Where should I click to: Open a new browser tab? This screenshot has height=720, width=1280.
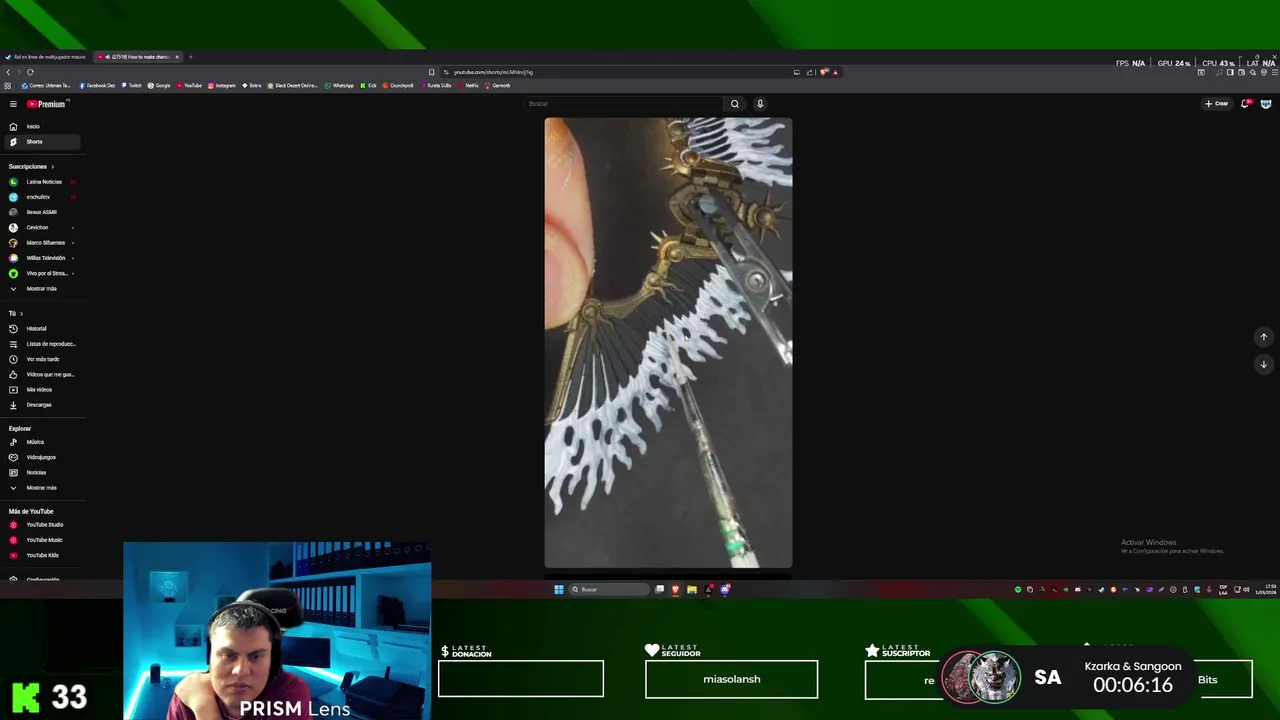[x=190, y=57]
